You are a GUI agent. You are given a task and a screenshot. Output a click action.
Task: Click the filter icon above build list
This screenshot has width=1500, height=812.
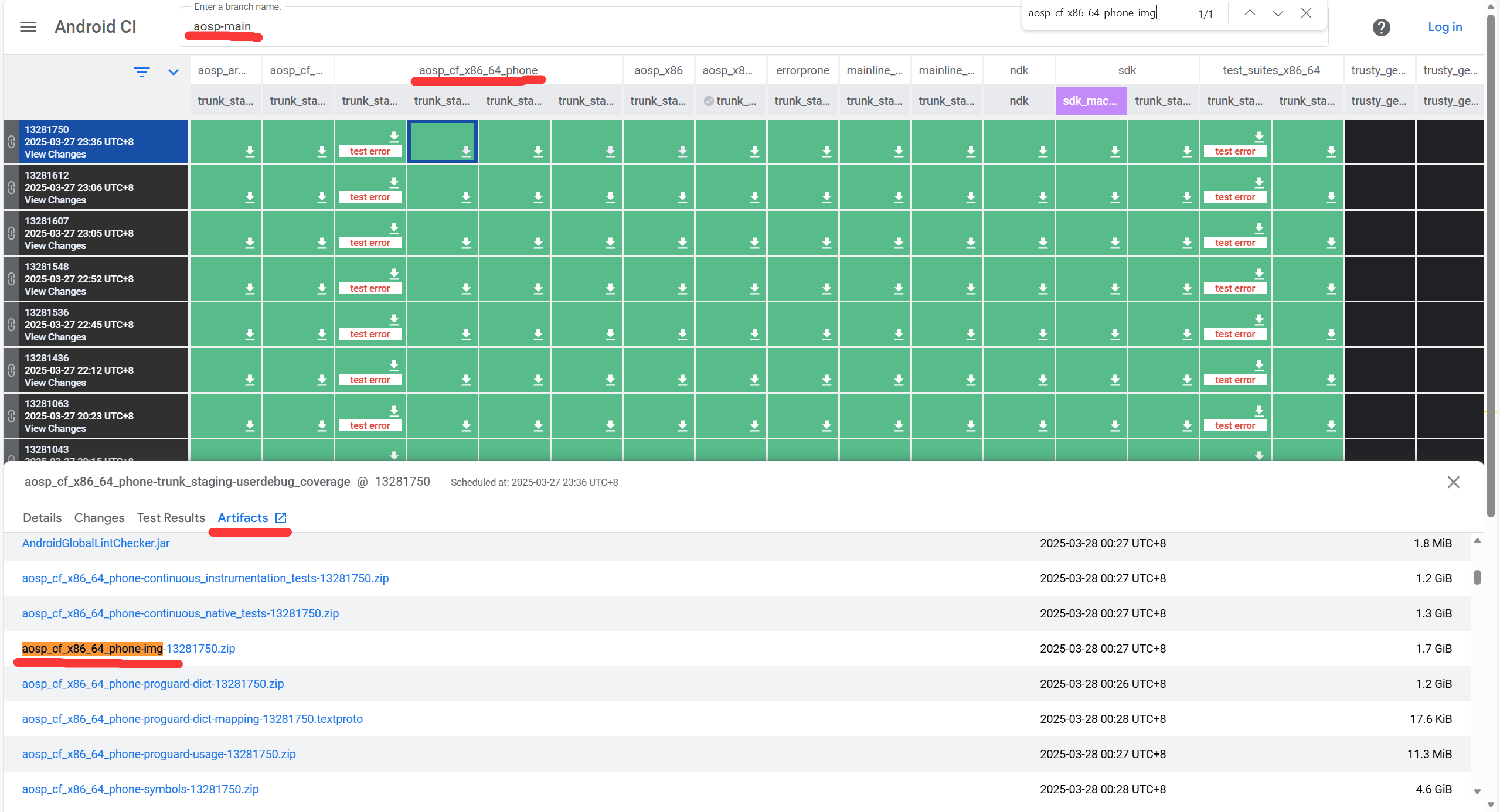141,71
